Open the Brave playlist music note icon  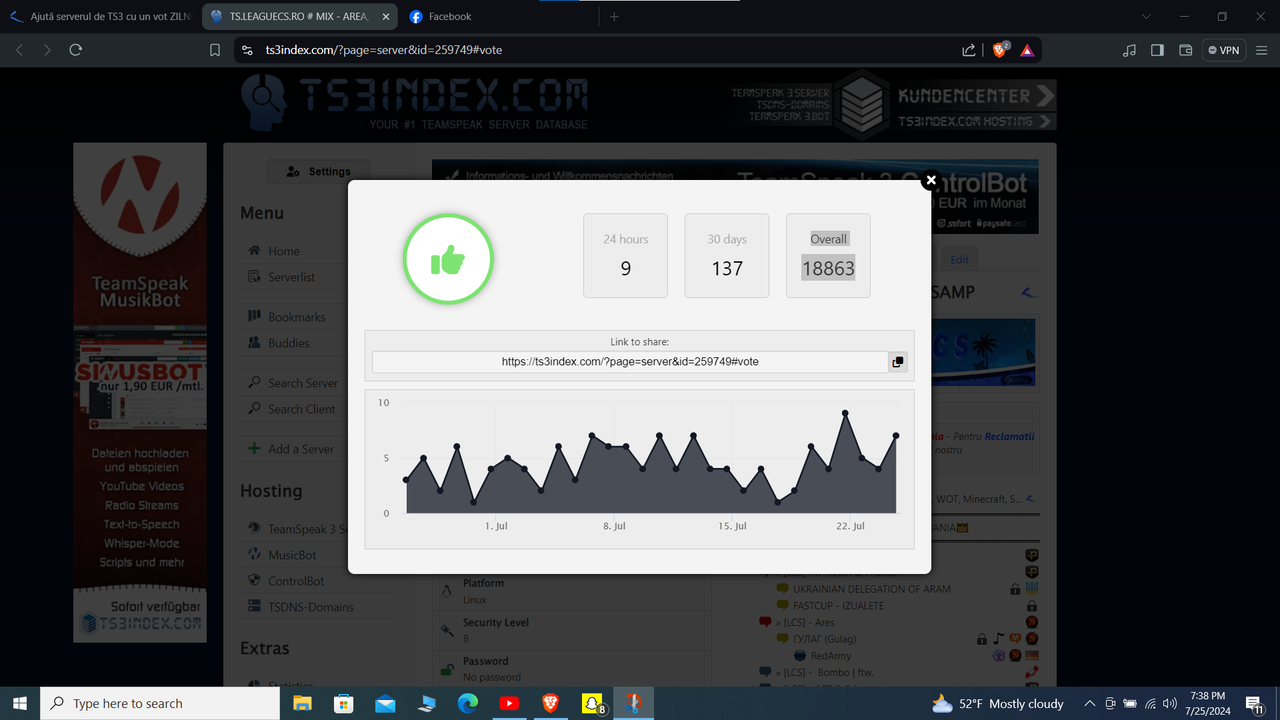[1130, 50]
